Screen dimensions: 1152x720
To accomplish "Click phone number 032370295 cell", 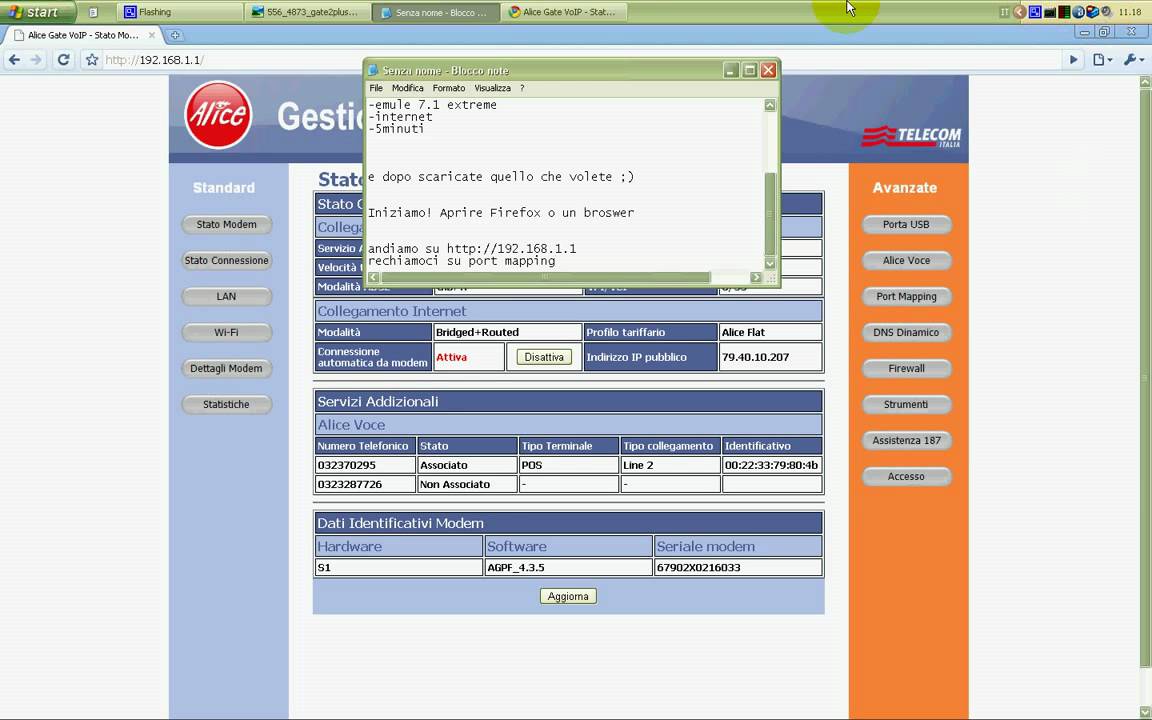I will tap(365, 465).
